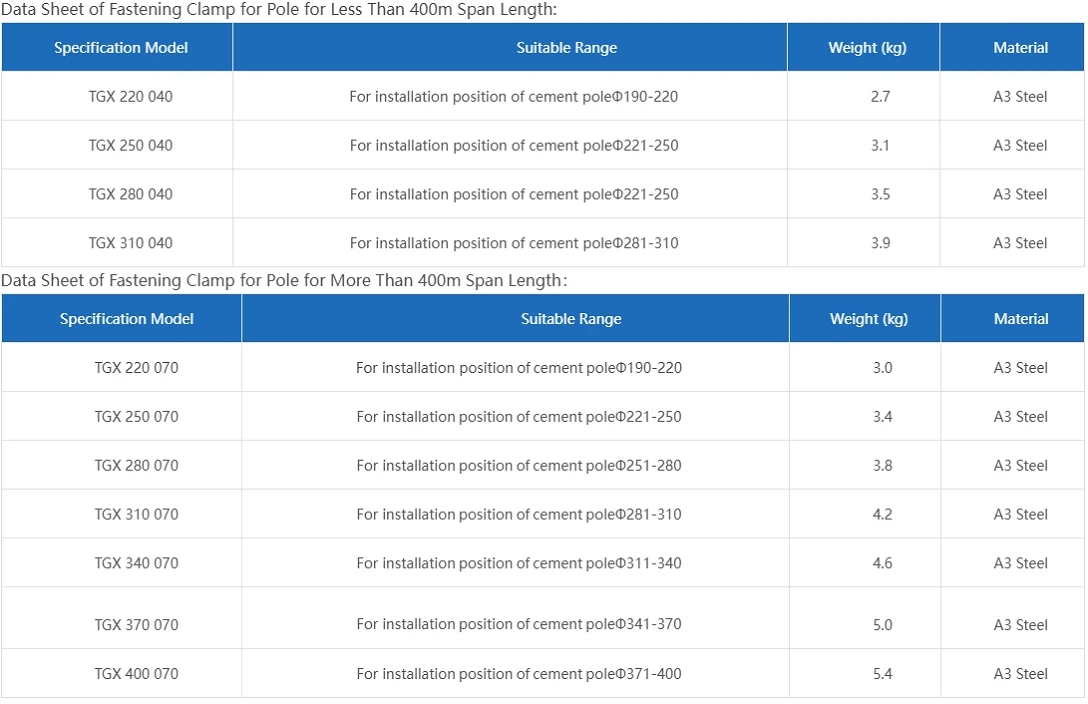Select the TGX 400 070 model cell
This screenshot has width=1088, height=704.
coord(137,673)
